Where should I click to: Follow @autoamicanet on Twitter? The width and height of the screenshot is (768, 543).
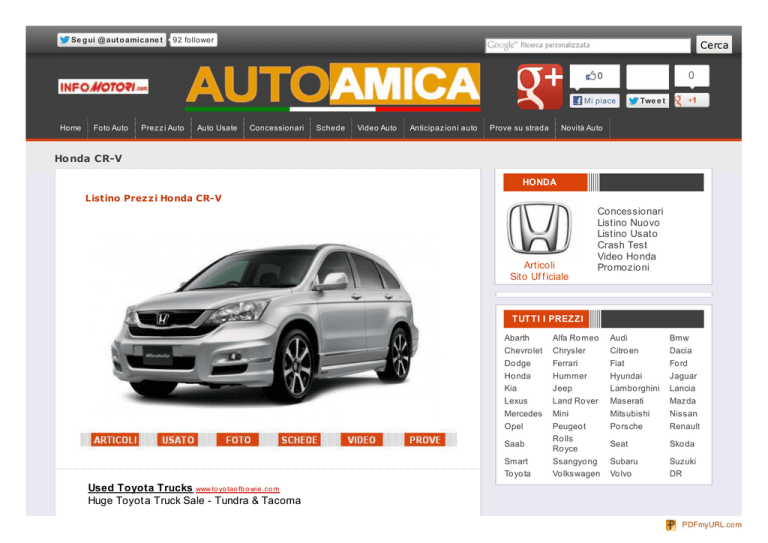111,40
